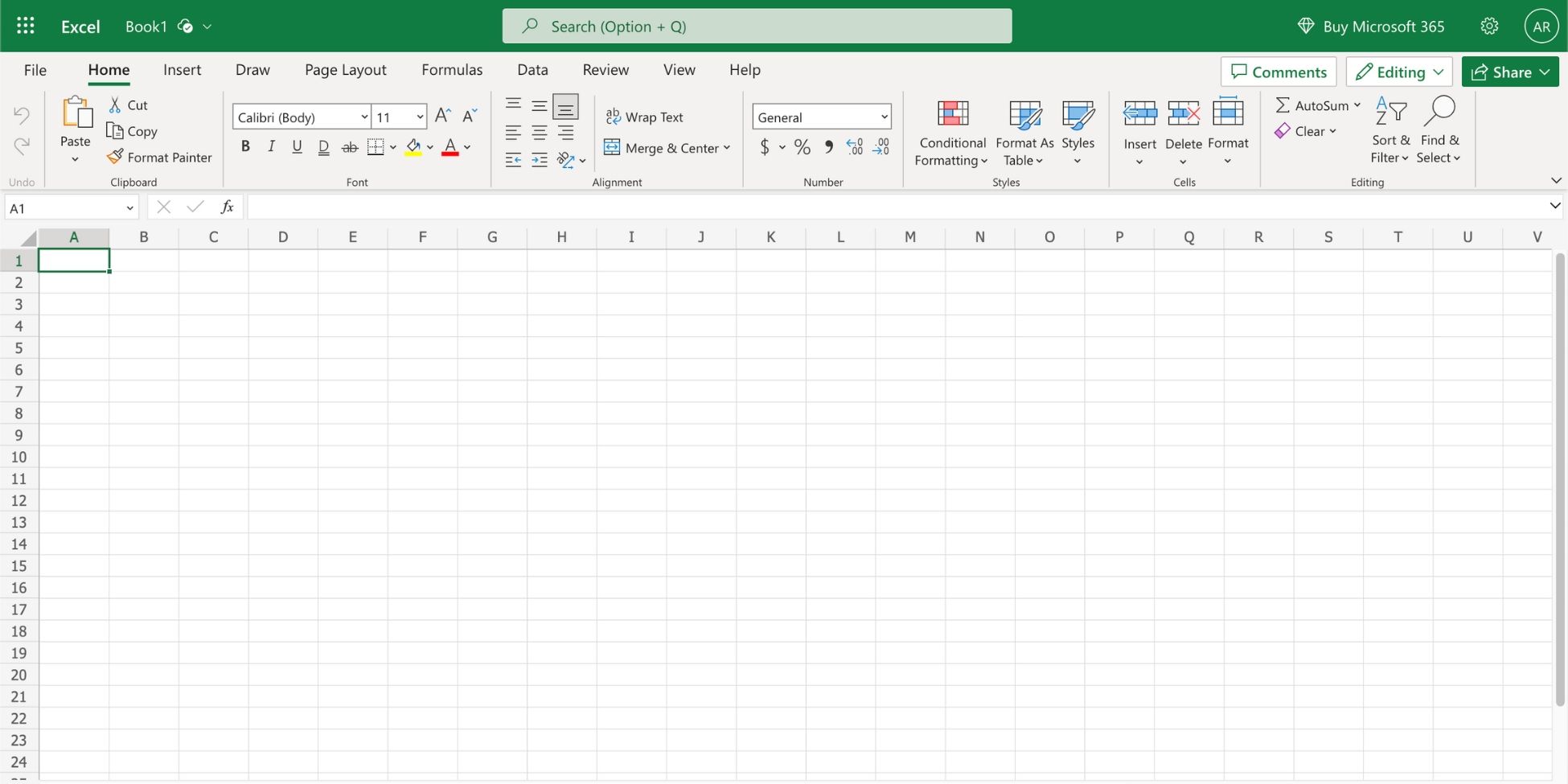Click the vertical scrollbar of the sheet

click(x=1560, y=479)
